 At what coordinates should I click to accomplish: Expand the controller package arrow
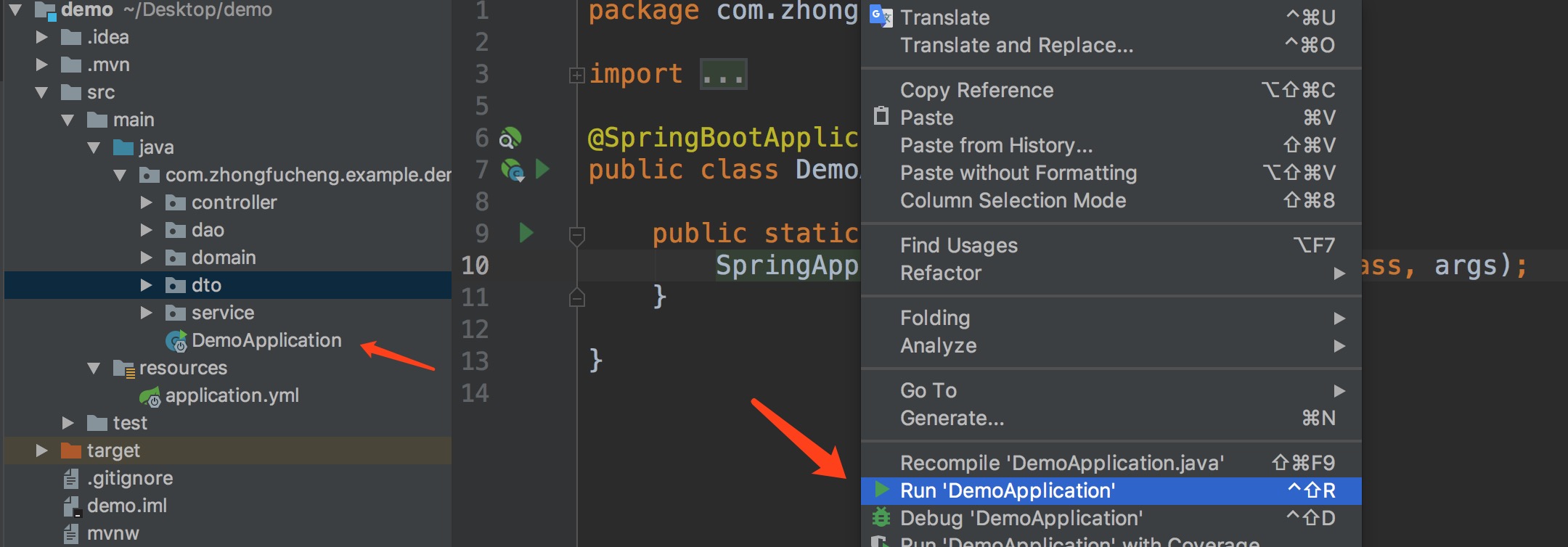146,202
